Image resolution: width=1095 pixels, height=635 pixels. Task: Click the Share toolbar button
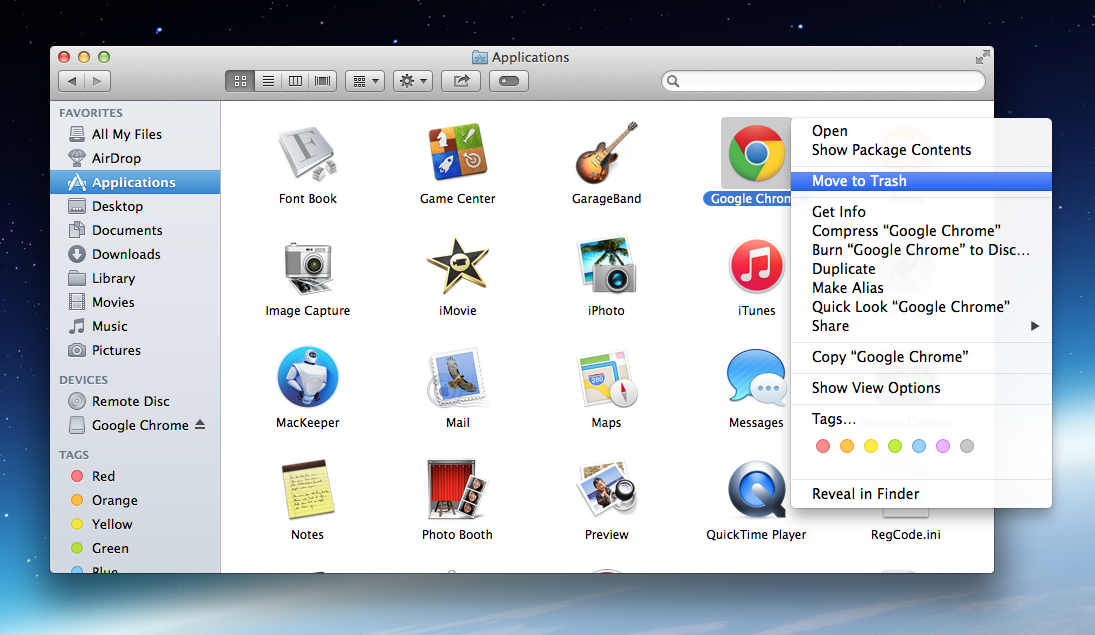[x=461, y=81]
